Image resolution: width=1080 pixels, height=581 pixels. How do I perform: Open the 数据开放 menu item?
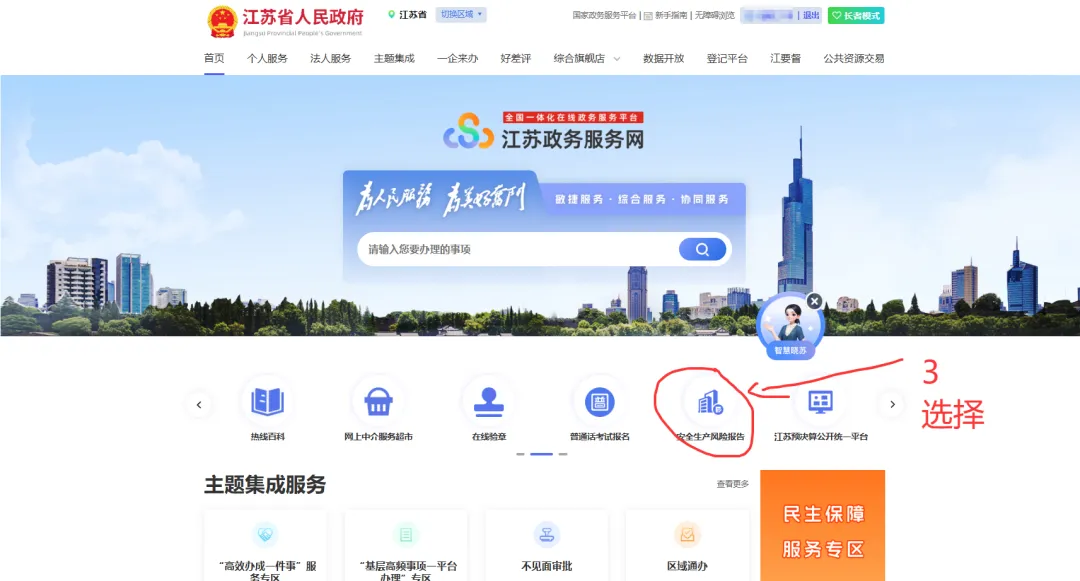pyautogui.click(x=663, y=59)
